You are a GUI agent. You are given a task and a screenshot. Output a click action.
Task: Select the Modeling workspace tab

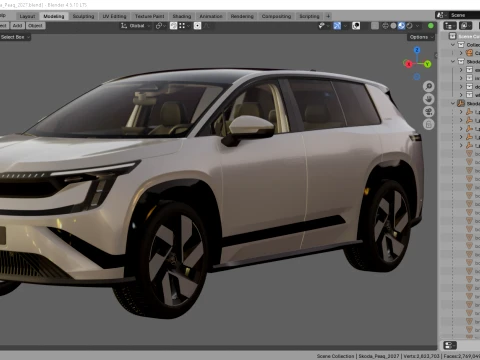point(54,16)
